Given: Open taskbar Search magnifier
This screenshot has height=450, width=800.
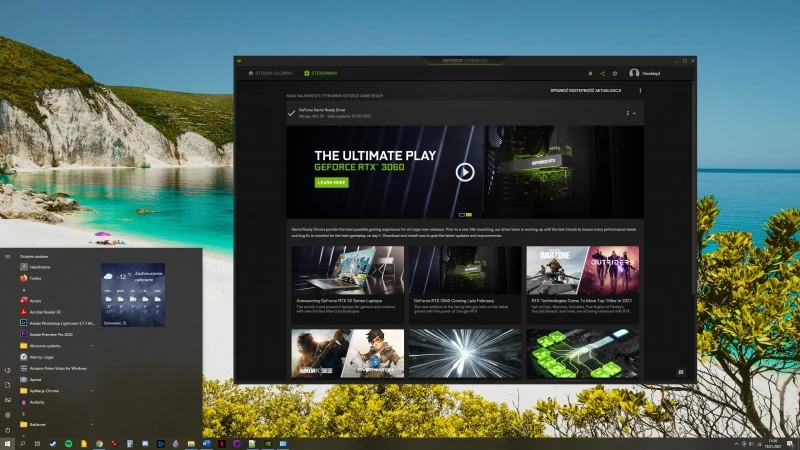Looking at the screenshot, I should click(x=22, y=444).
